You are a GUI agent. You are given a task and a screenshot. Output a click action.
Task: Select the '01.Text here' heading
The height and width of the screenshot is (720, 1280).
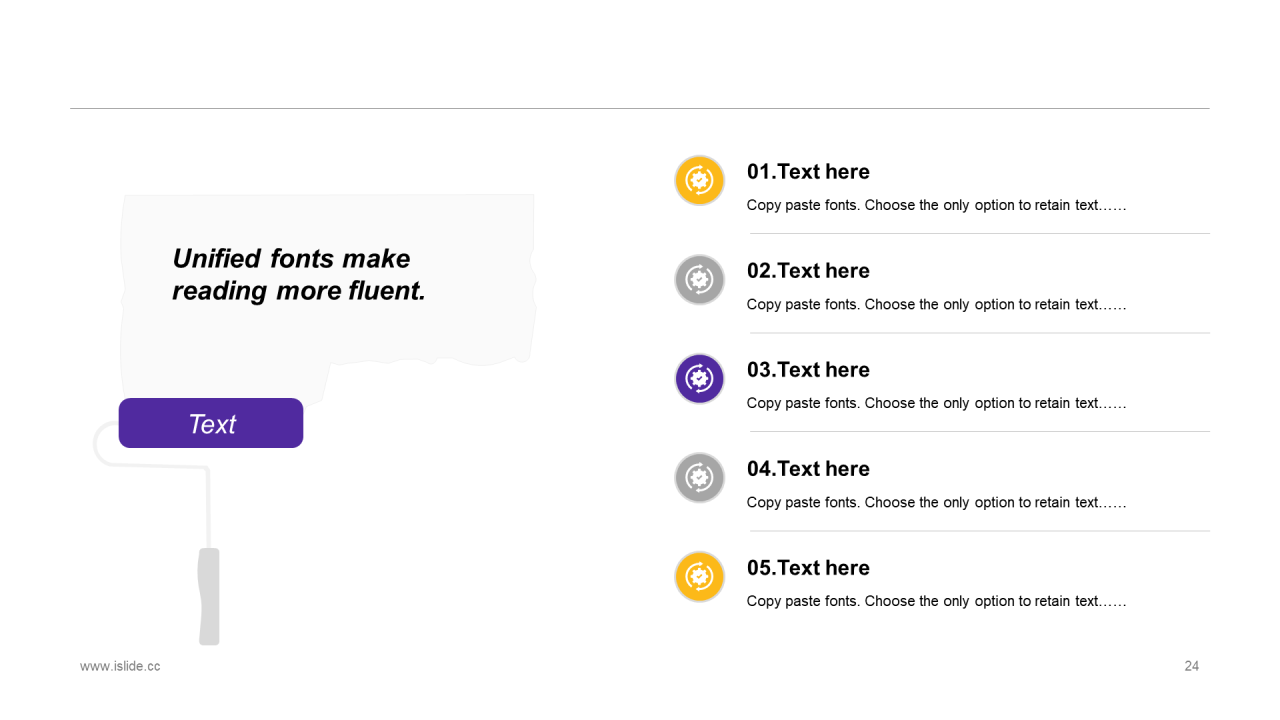click(808, 172)
